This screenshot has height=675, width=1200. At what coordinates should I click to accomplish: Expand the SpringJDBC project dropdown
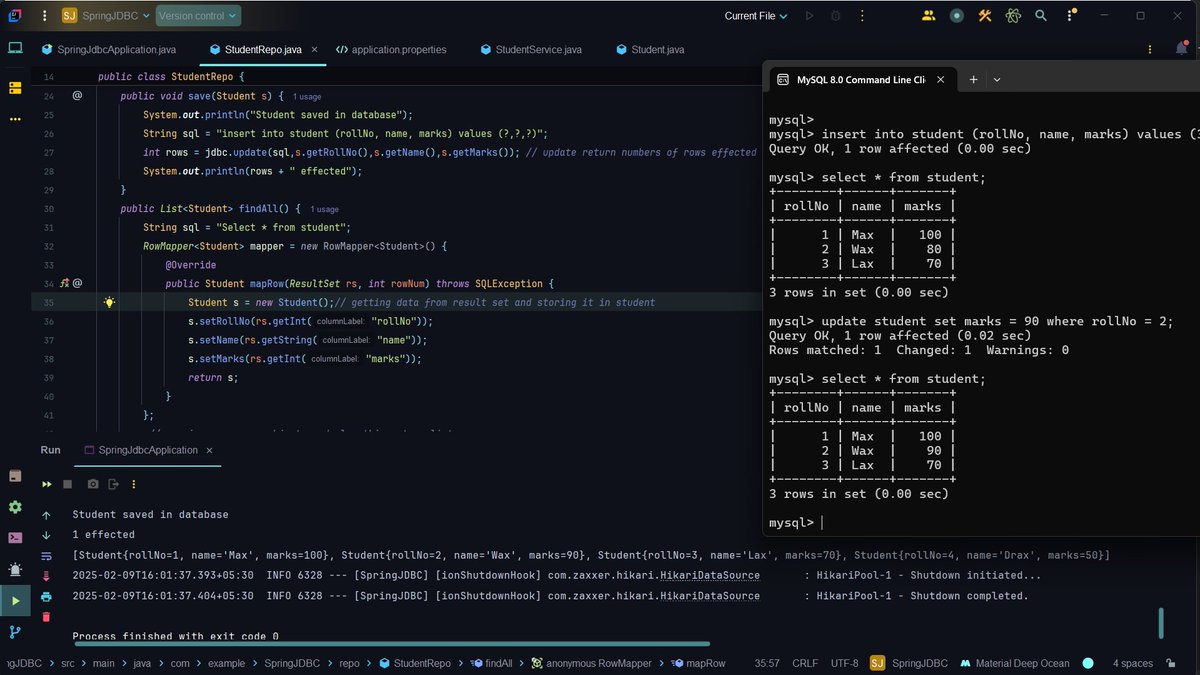[x=105, y=16]
